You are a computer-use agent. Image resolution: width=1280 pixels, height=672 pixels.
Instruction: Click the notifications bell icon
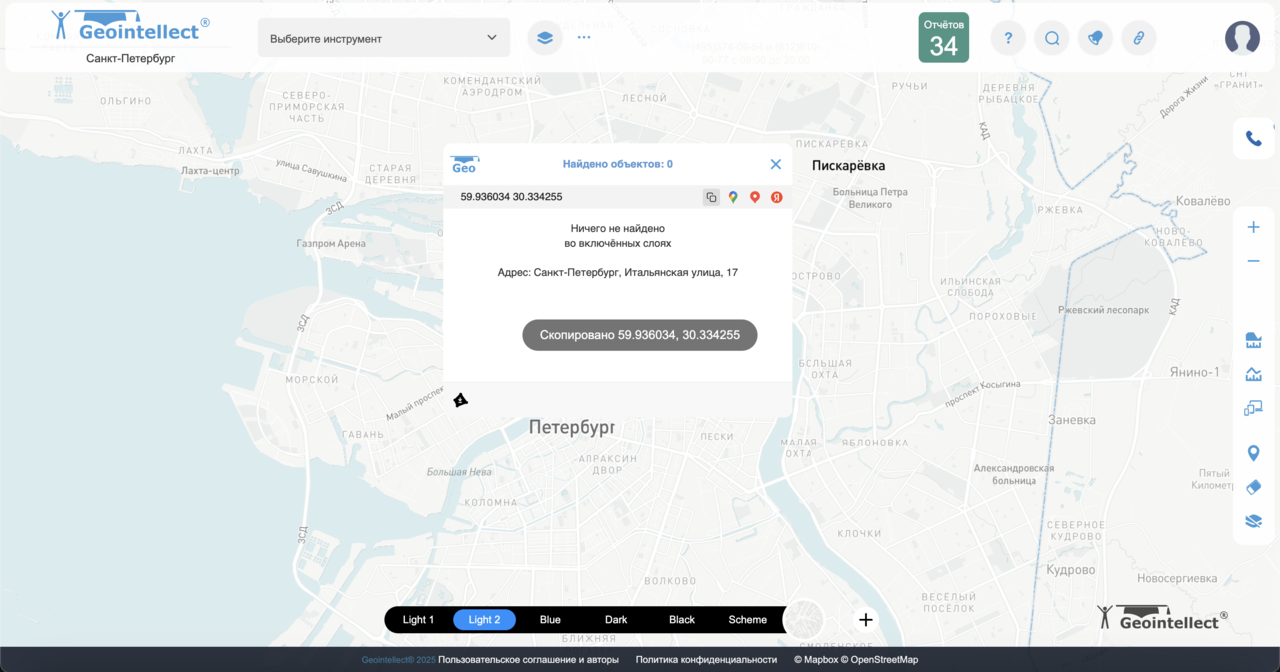click(1095, 38)
